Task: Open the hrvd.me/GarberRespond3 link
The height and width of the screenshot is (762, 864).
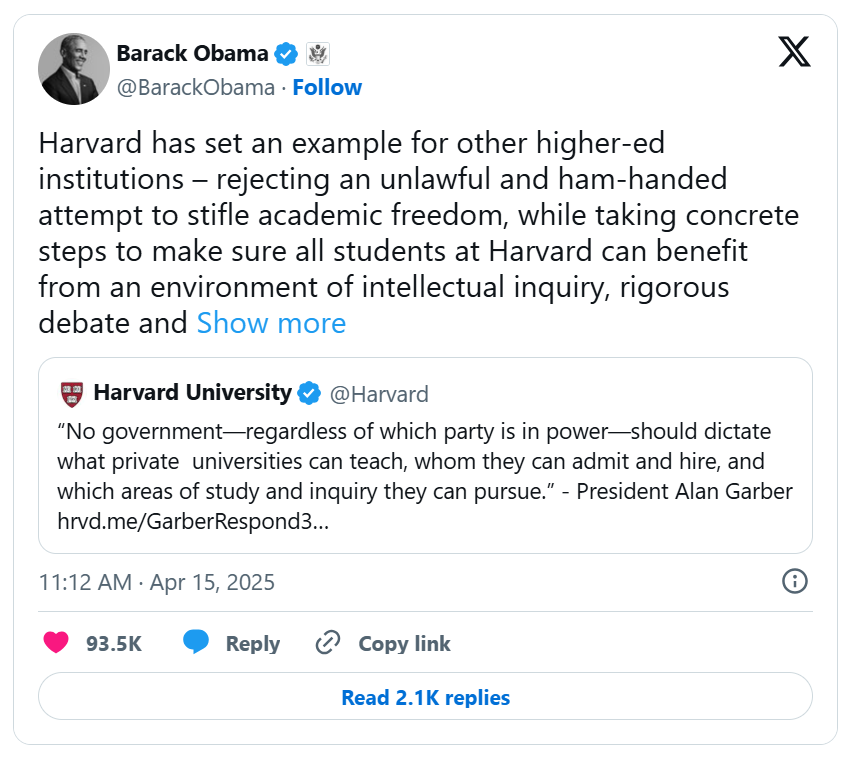Action: coord(193,521)
